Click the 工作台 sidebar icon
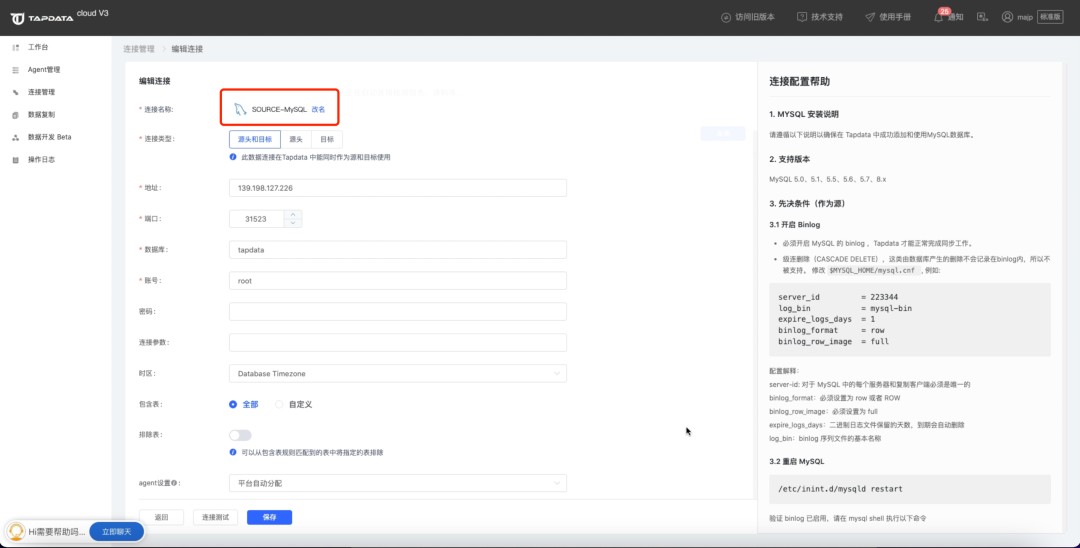 (x=15, y=48)
